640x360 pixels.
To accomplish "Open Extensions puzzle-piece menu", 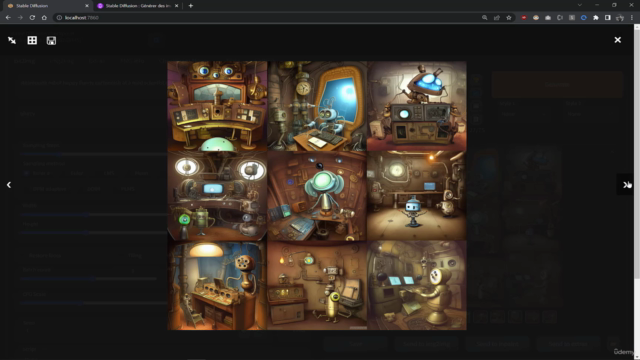I will click(x=596, y=18).
